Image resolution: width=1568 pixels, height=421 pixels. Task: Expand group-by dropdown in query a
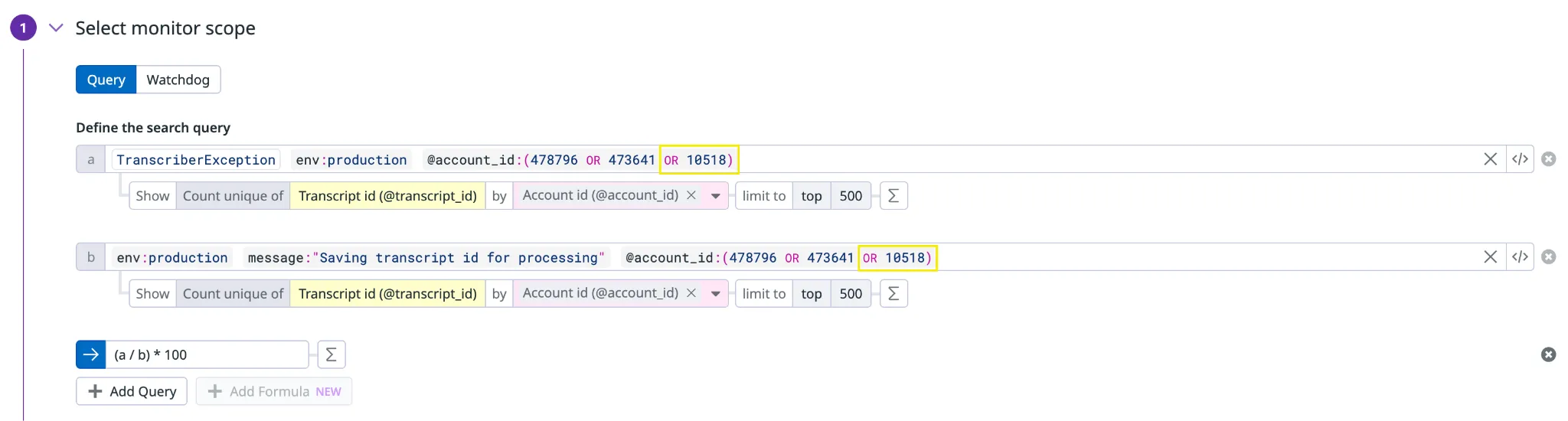pos(715,196)
